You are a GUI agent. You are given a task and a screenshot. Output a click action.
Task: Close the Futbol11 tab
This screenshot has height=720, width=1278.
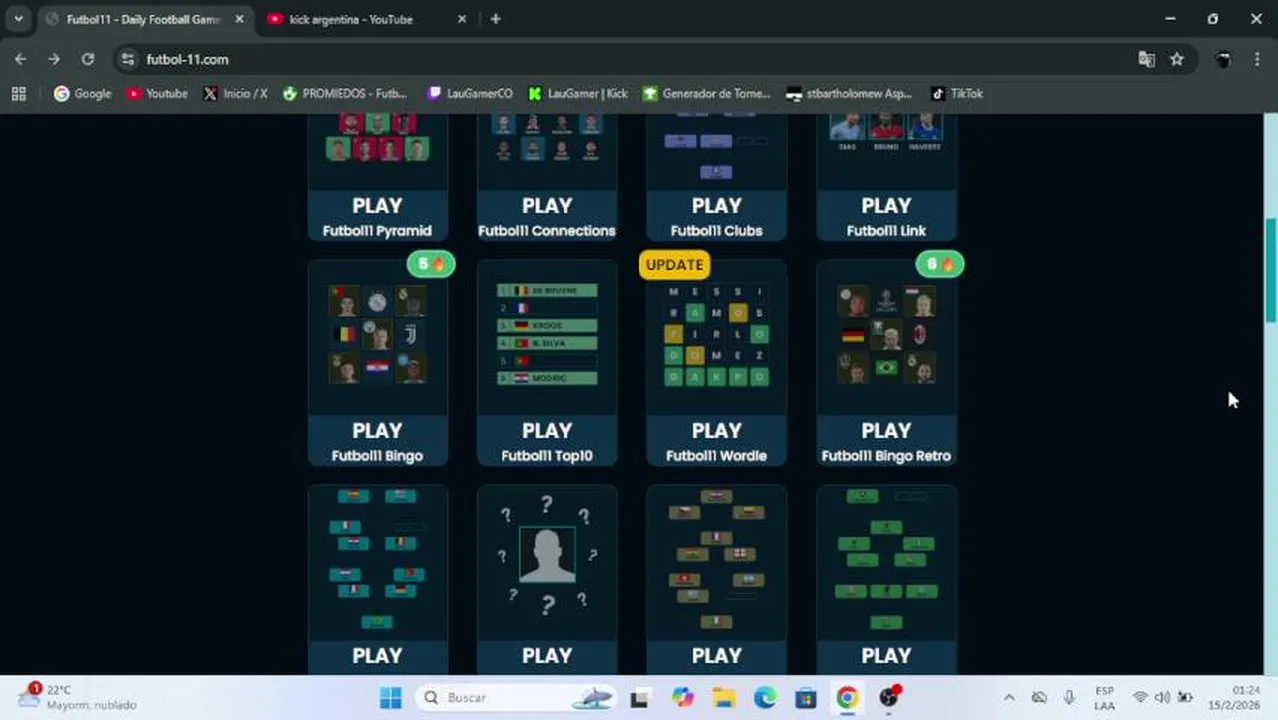tap(239, 19)
